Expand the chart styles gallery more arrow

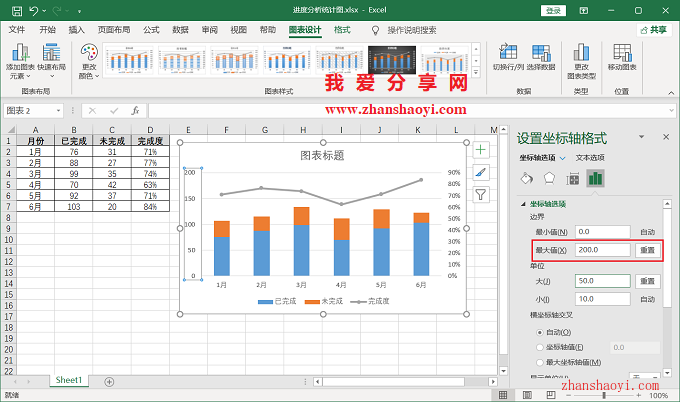476,73
